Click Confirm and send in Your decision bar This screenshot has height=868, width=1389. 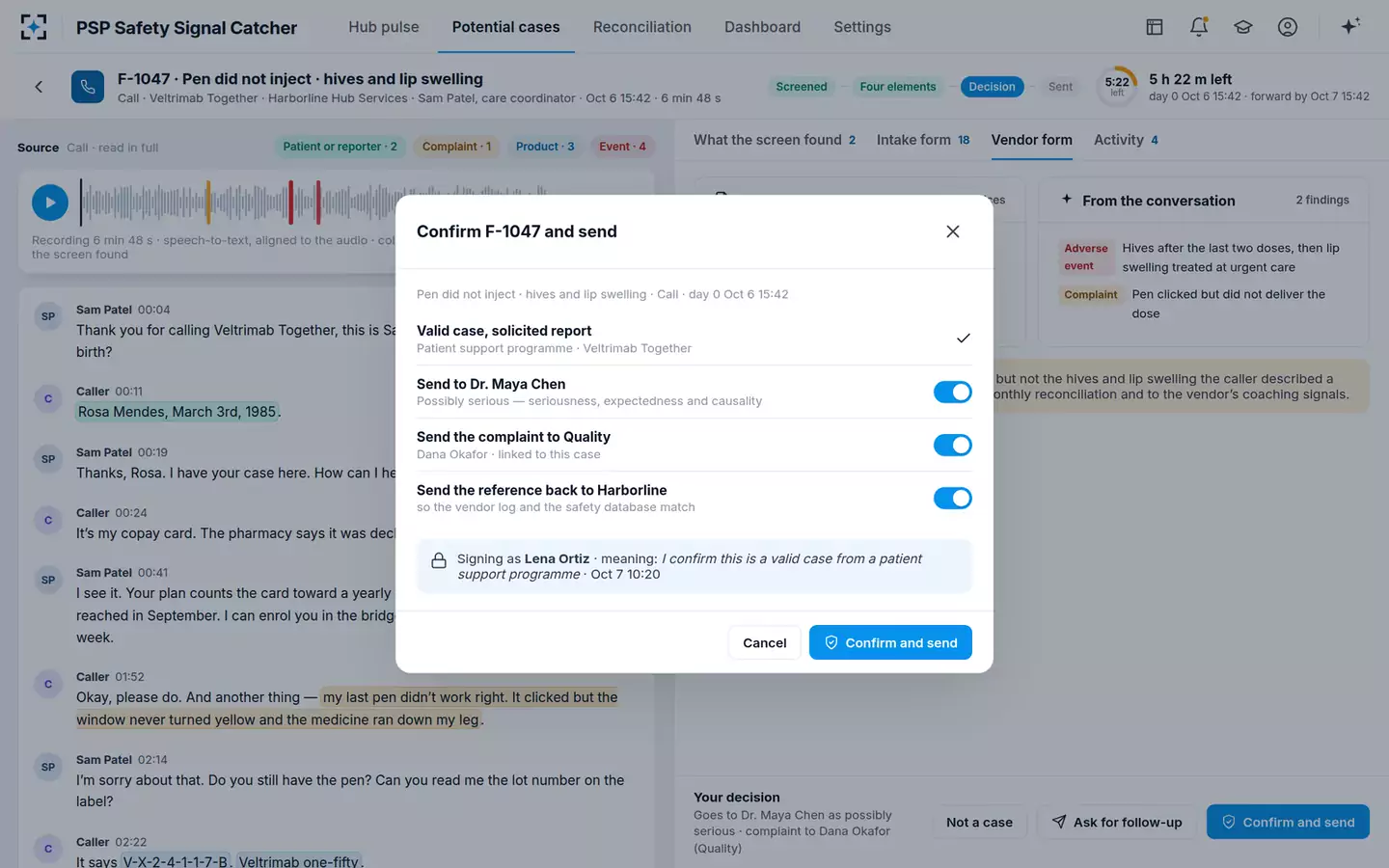coord(1288,822)
